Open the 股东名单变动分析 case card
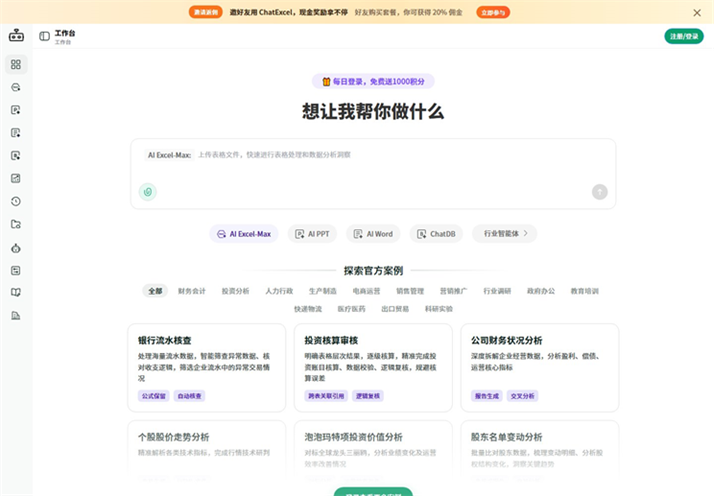714x496 pixels. point(540,451)
